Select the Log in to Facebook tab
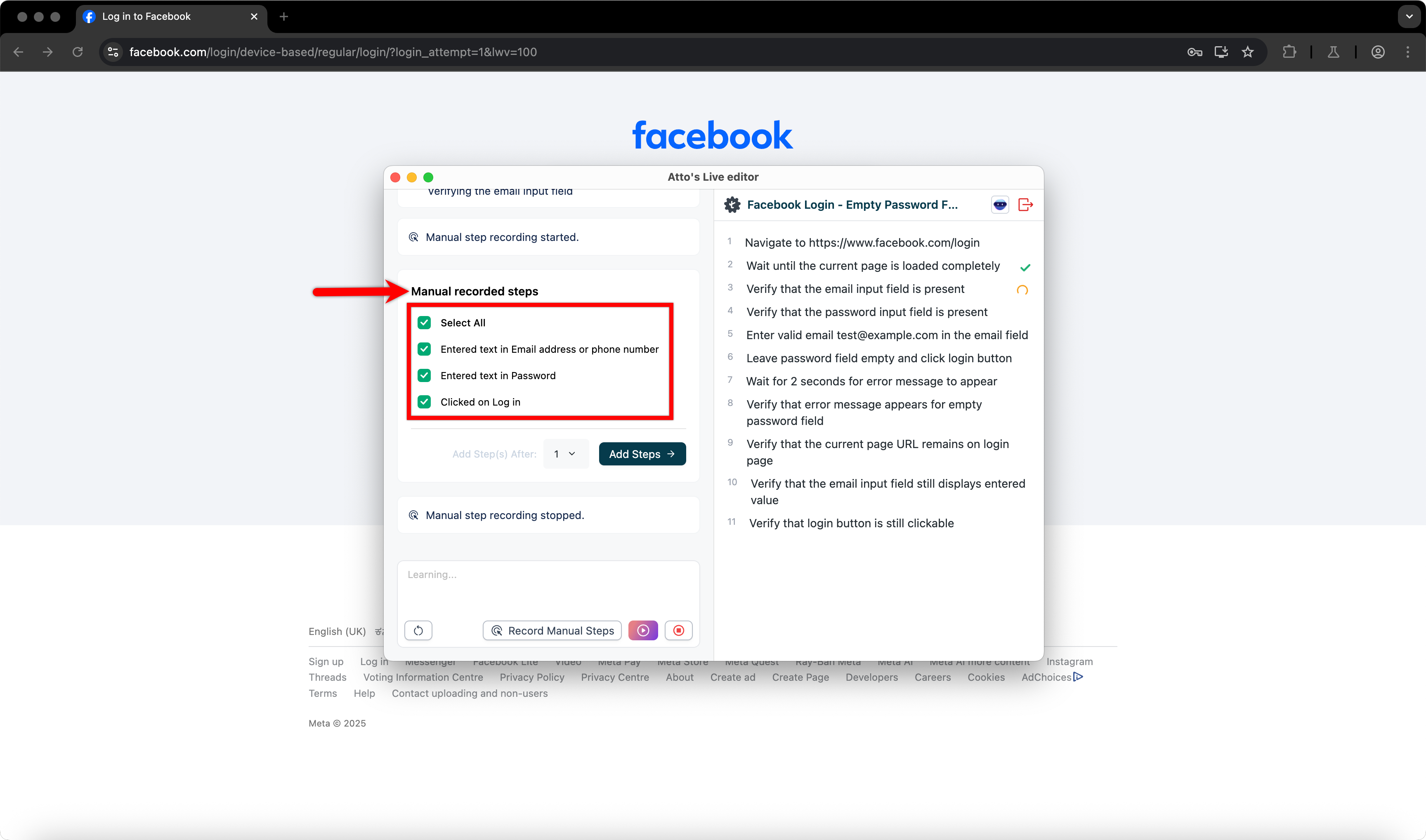Image resolution: width=1426 pixels, height=840 pixels. tap(146, 17)
